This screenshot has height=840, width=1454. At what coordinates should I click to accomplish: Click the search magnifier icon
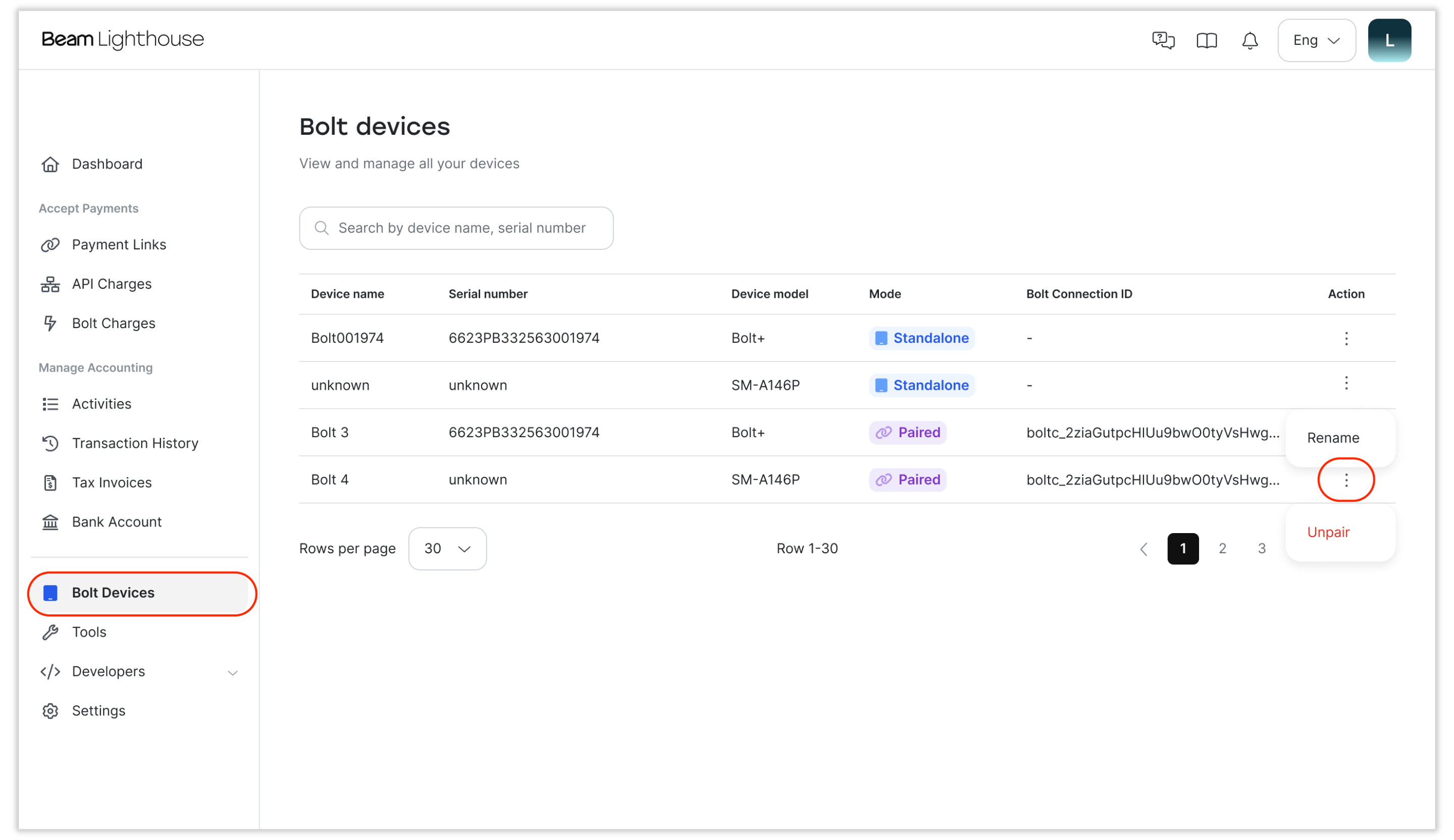(322, 228)
